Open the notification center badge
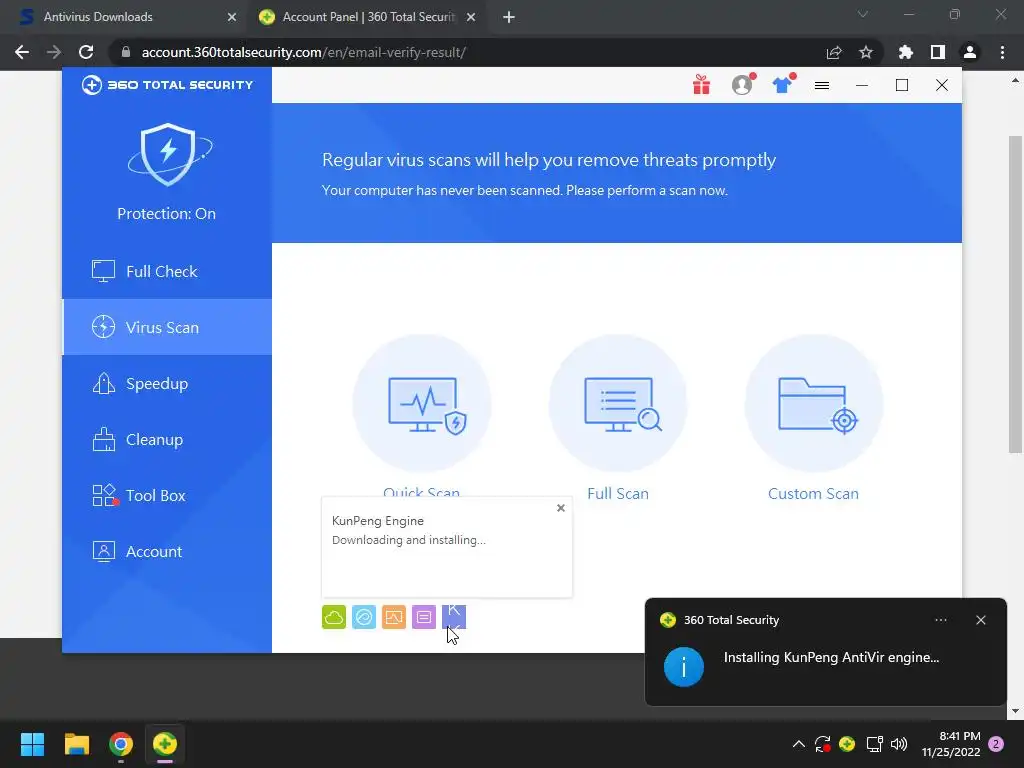This screenshot has width=1024, height=768. (x=996, y=744)
